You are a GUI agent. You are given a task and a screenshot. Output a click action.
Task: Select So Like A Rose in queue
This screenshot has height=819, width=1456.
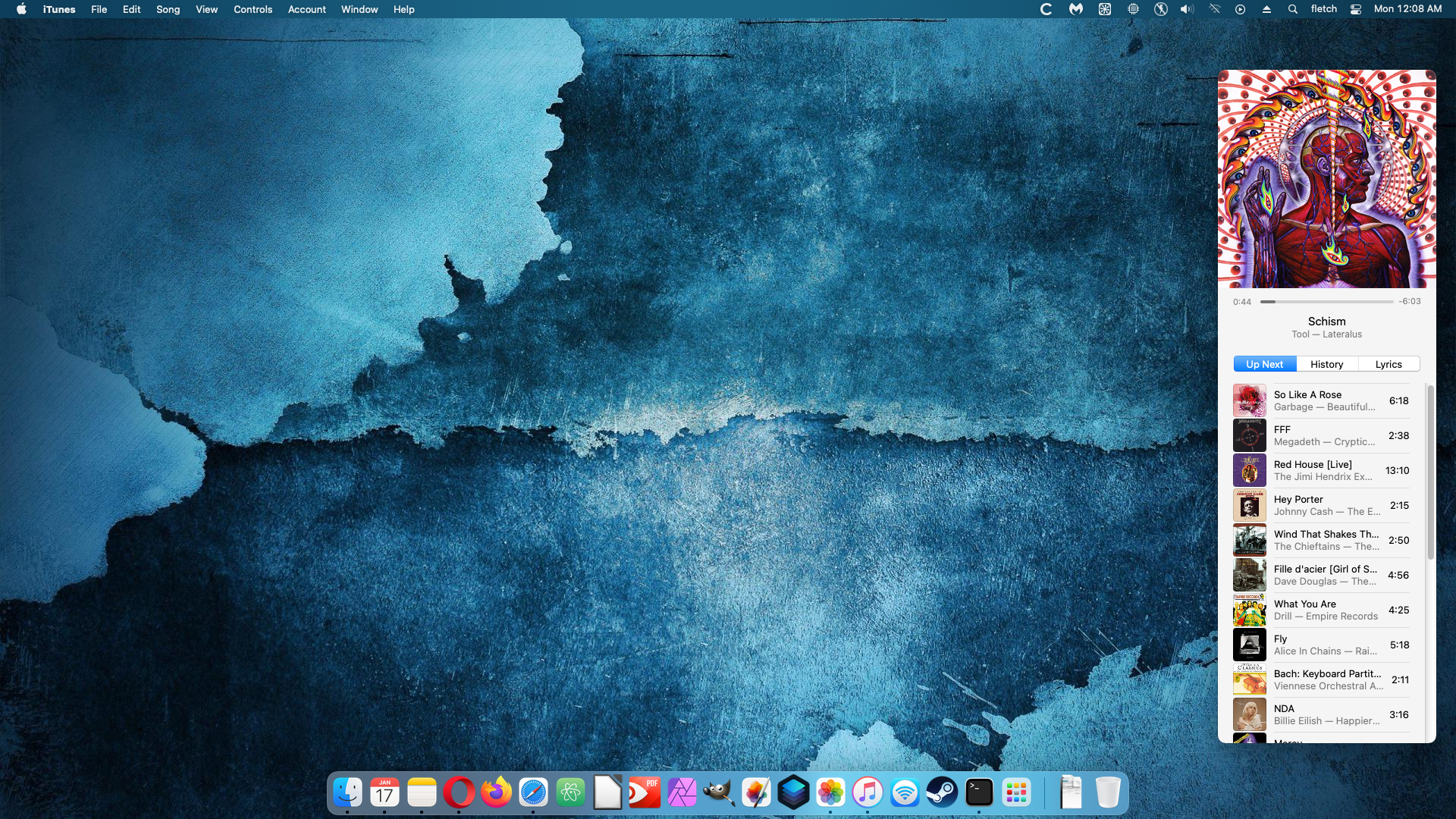click(x=1321, y=400)
